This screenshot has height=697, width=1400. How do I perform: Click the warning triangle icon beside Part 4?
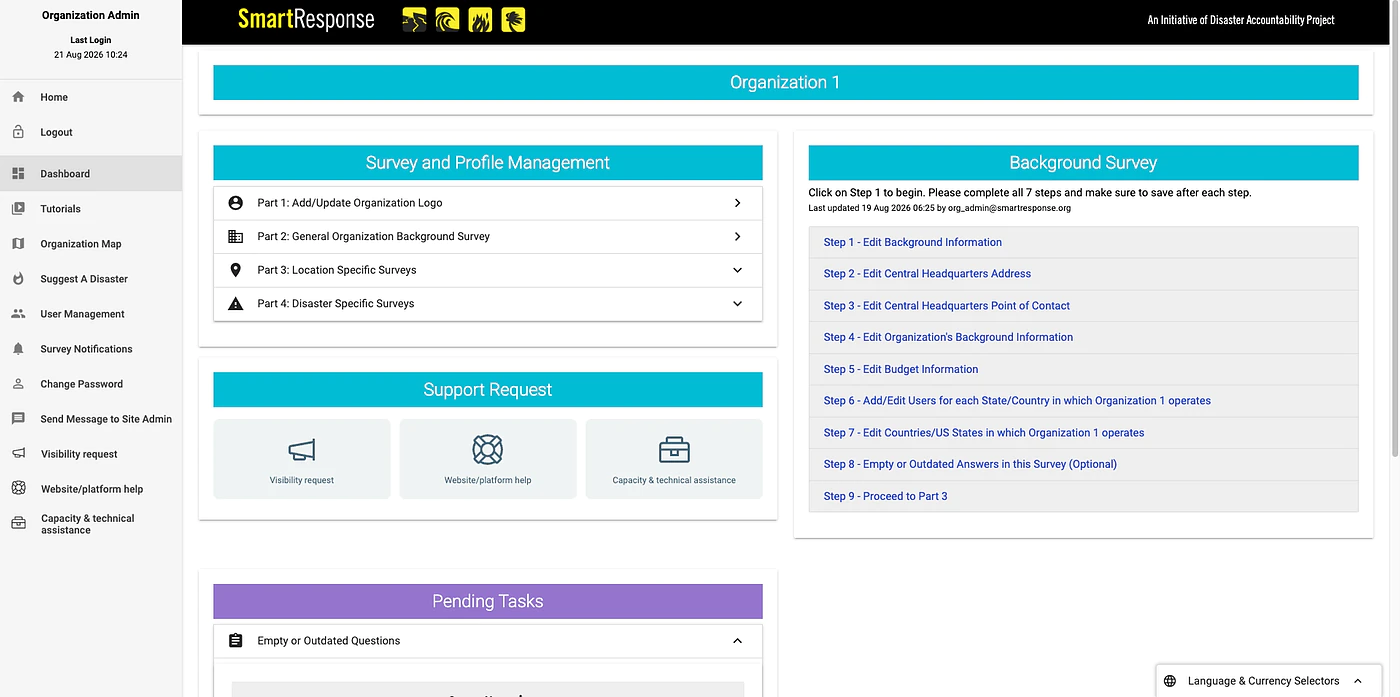(x=236, y=304)
